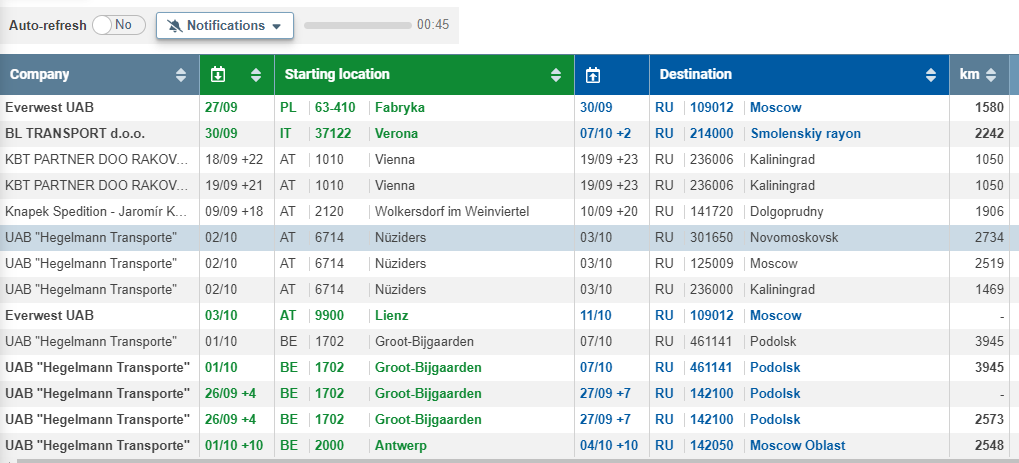Click Novomoskovsk destination in highlighted row
This screenshot has height=463, width=1019.
click(793, 237)
